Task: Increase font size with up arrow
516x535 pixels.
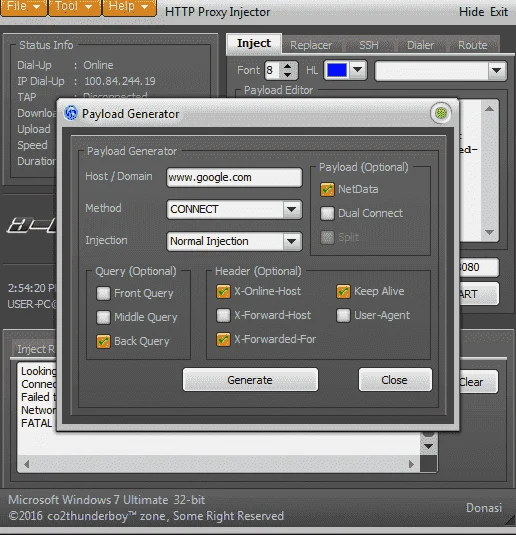Action: (x=288, y=66)
